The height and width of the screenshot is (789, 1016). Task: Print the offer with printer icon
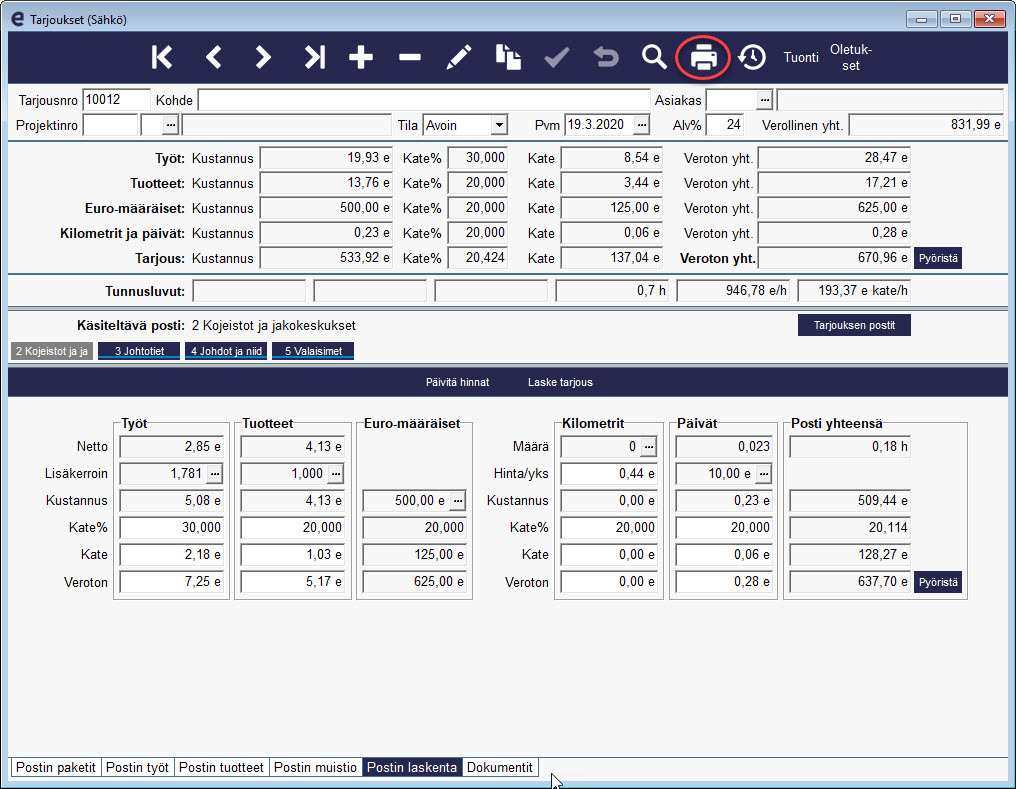[x=704, y=58]
